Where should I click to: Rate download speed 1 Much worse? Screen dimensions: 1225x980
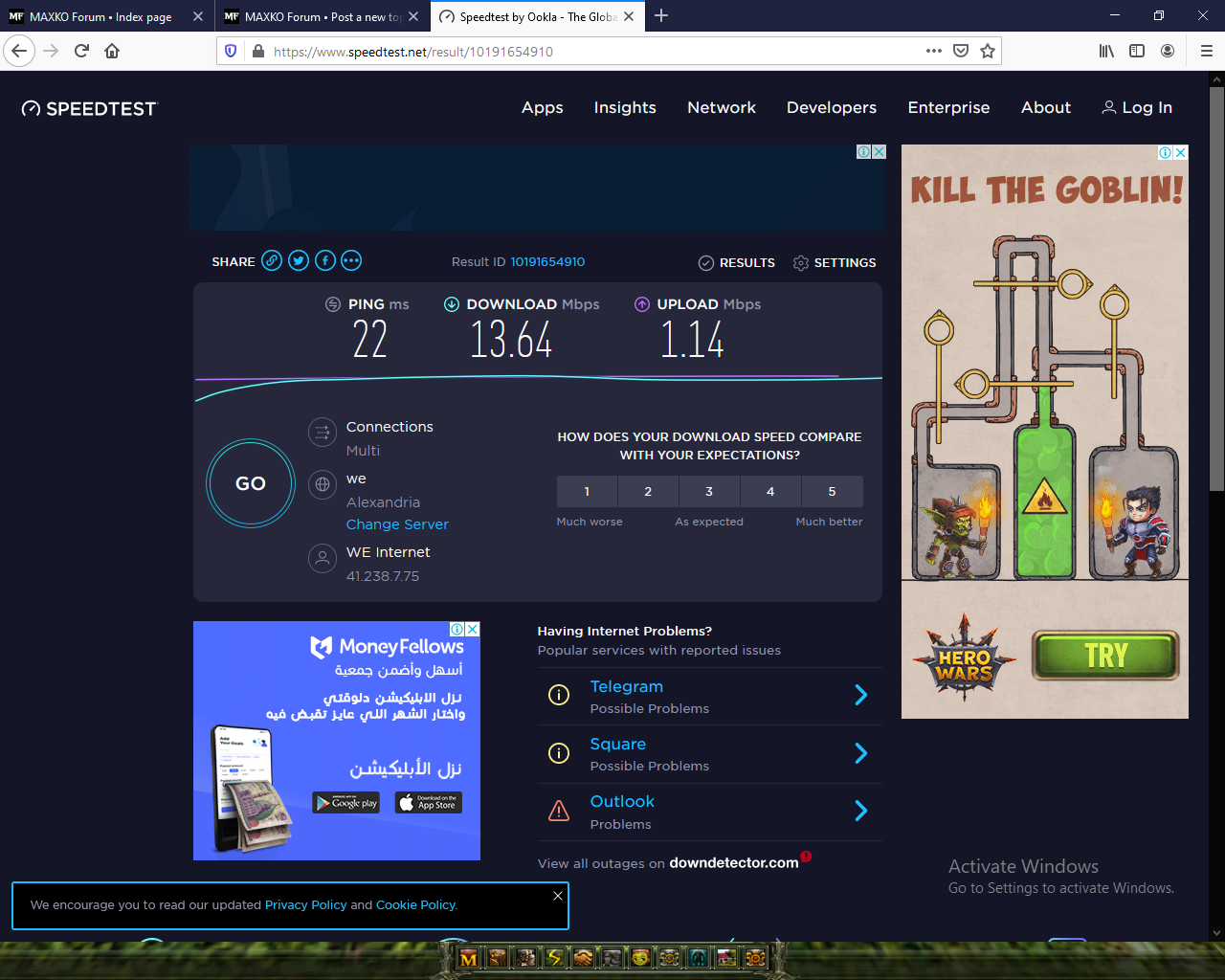[x=587, y=491]
